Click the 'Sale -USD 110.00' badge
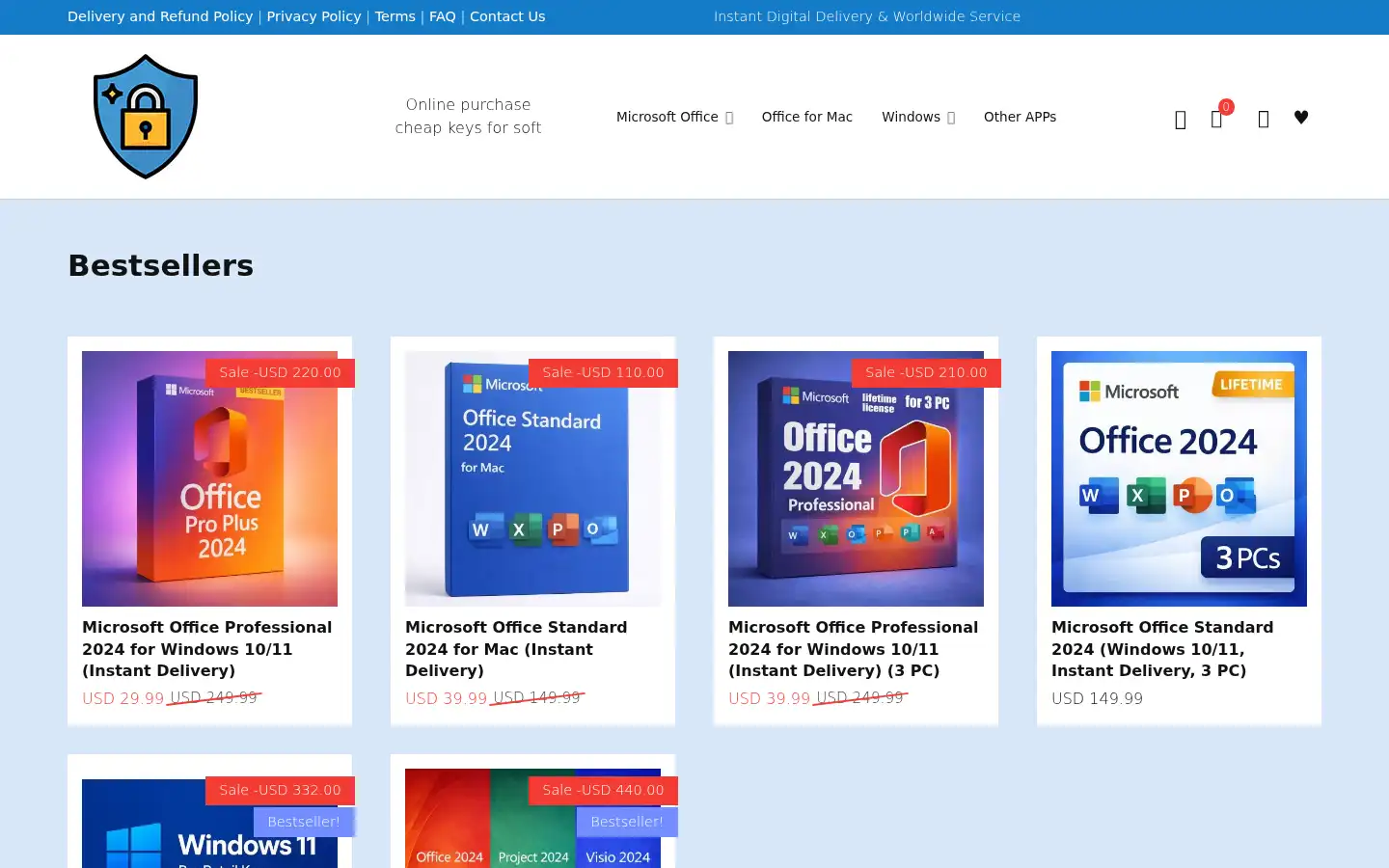This screenshot has height=868, width=1389. point(603,372)
